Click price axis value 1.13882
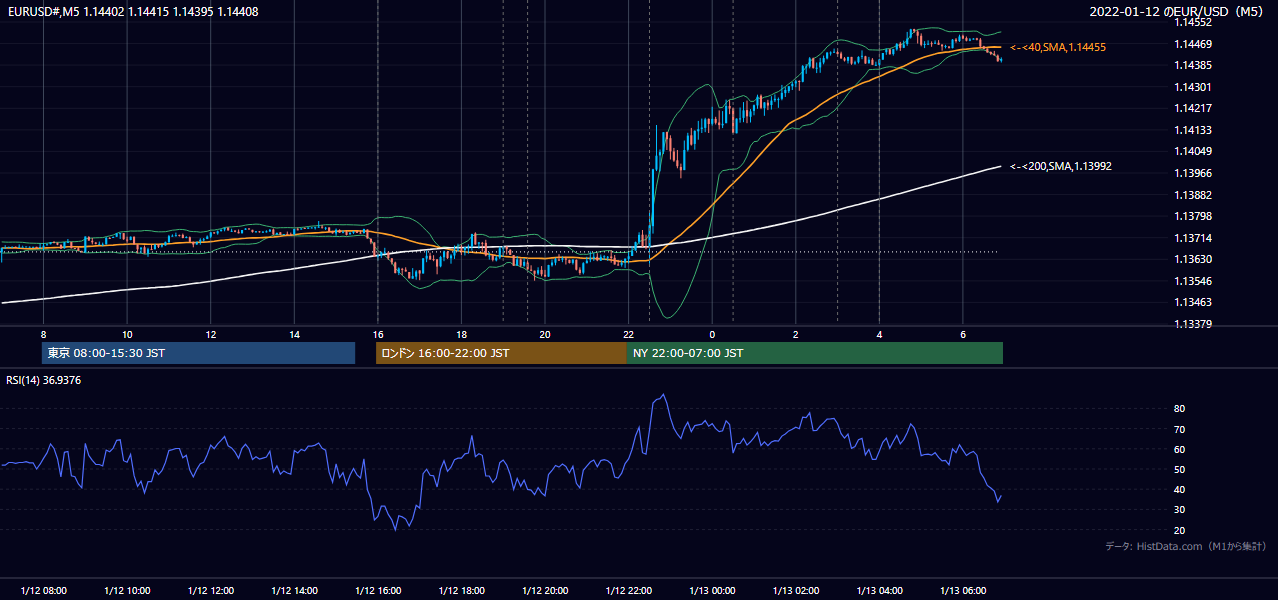Image resolution: width=1278 pixels, height=600 pixels. (x=1193, y=195)
